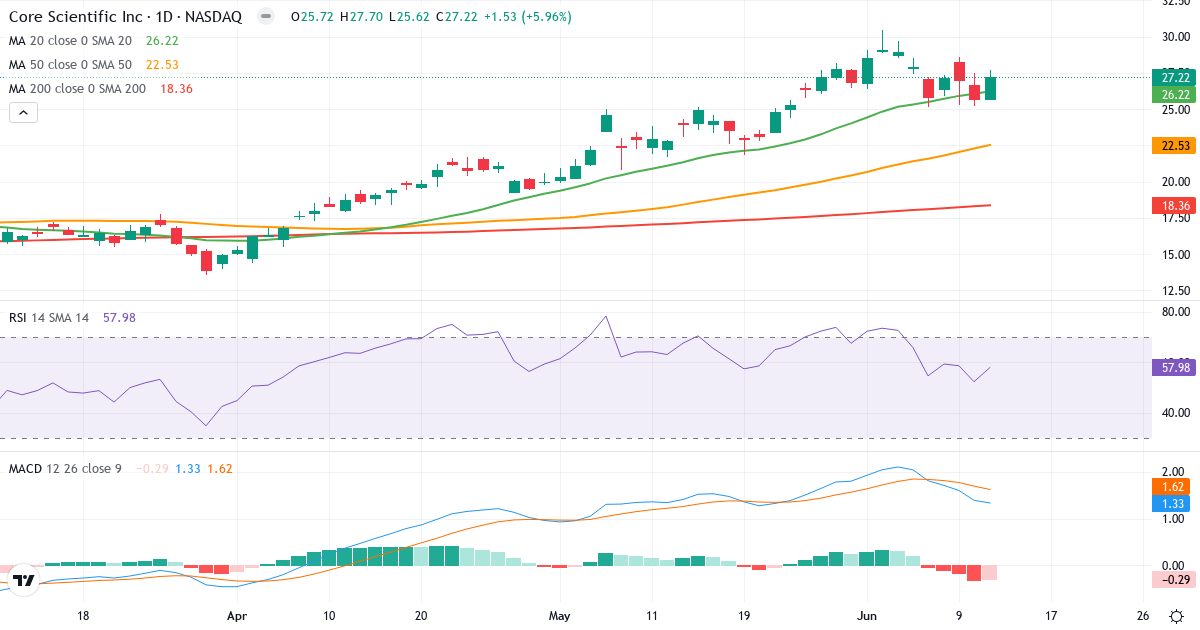Viewport: 1200px width, 630px height.
Task: Click the 26 date label on time axis
Action: [x=1143, y=616]
